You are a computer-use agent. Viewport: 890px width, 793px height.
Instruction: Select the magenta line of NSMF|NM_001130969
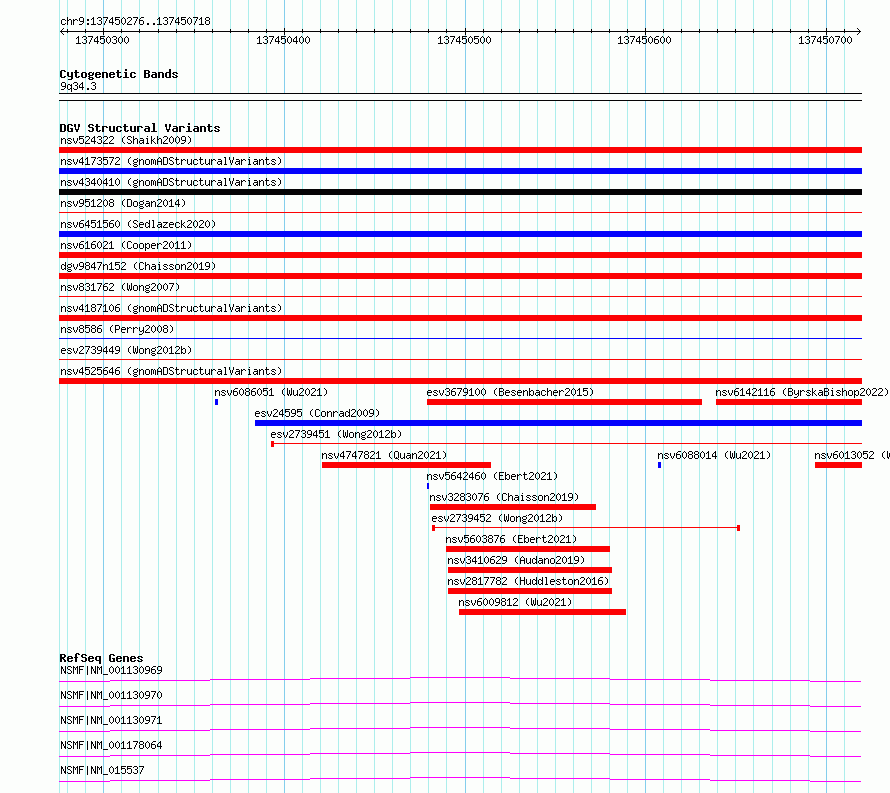coord(460,679)
